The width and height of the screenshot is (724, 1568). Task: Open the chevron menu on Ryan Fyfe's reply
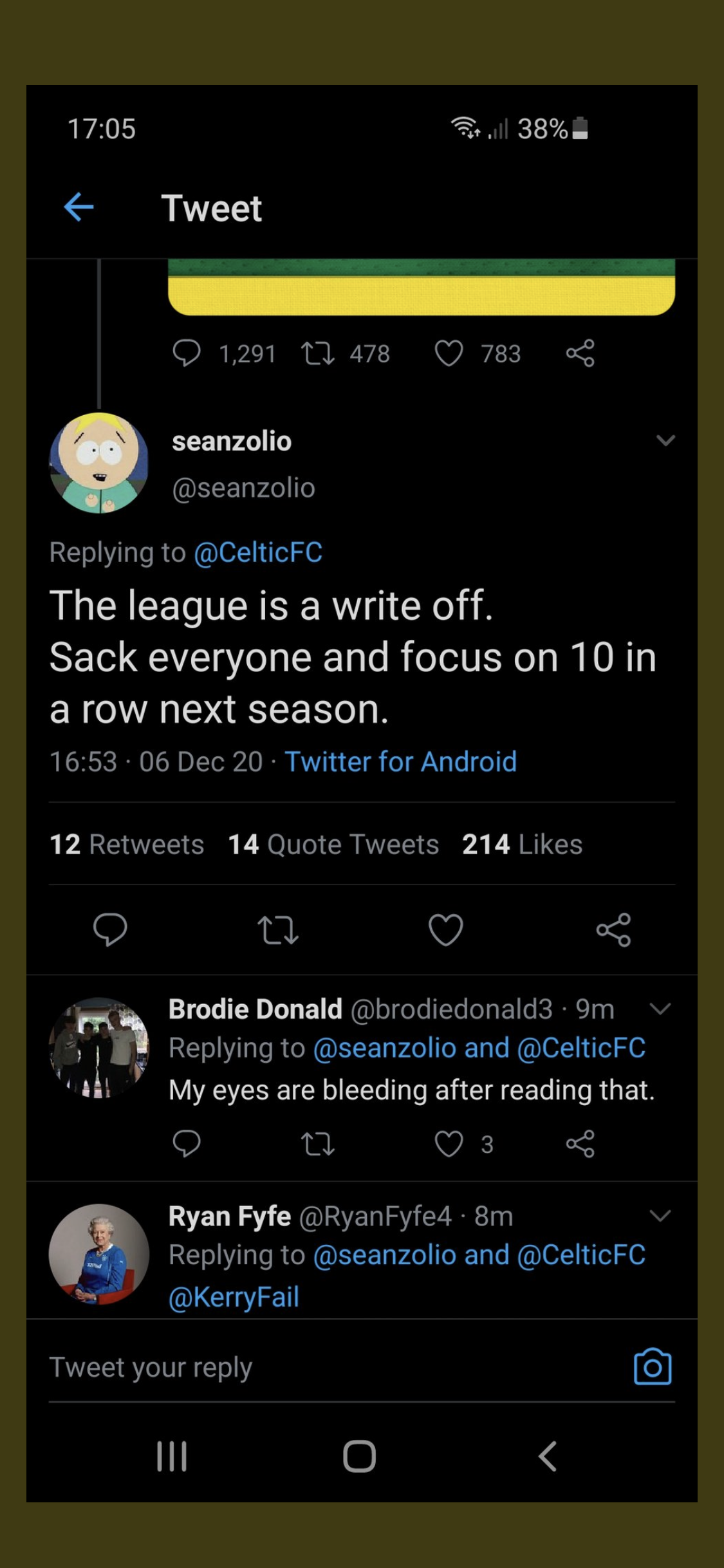(x=660, y=1215)
